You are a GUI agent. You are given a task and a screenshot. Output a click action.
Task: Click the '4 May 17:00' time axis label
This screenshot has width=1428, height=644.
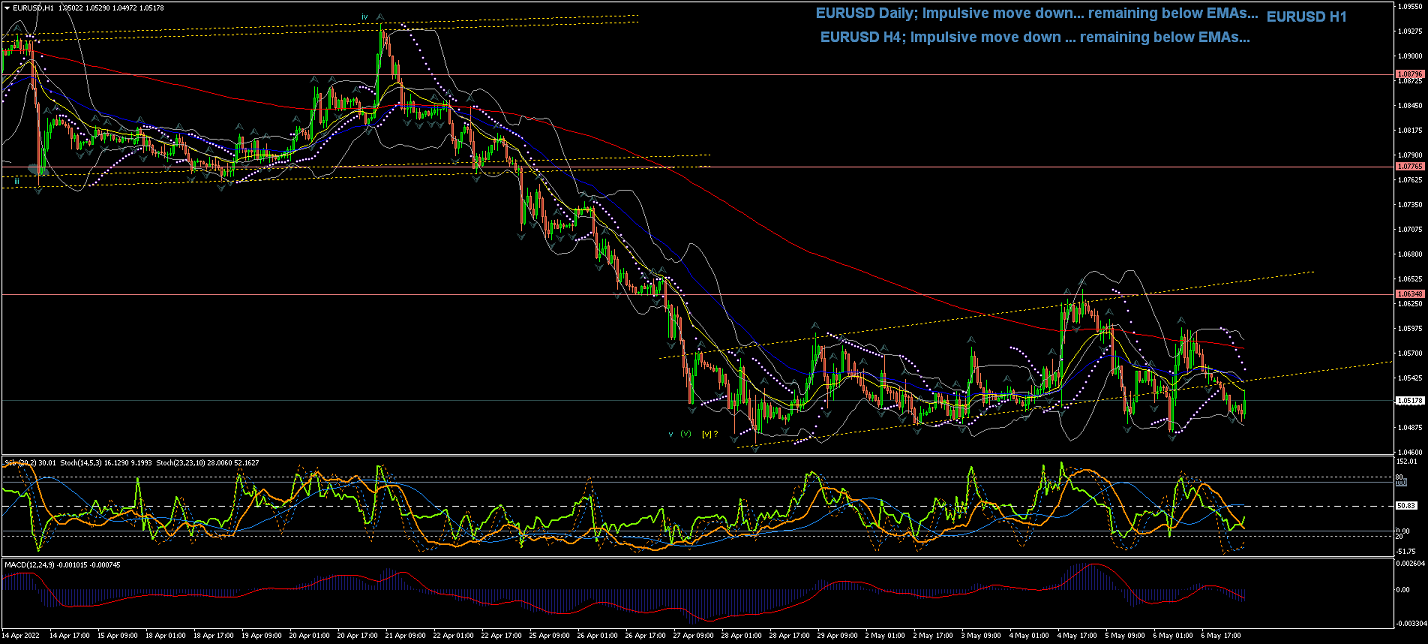coord(1079,635)
